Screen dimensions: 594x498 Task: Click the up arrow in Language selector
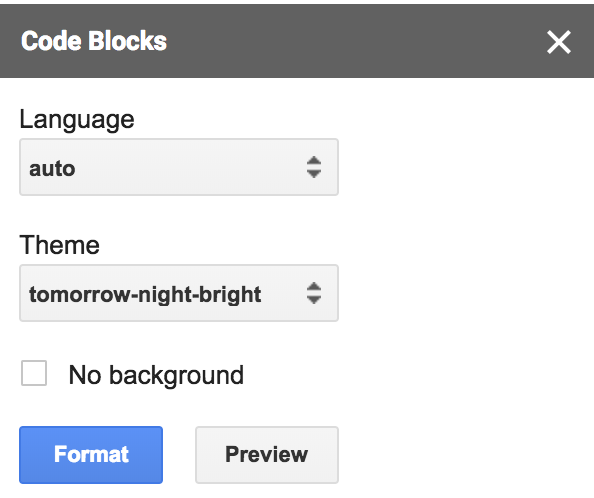(x=314, y=161)
